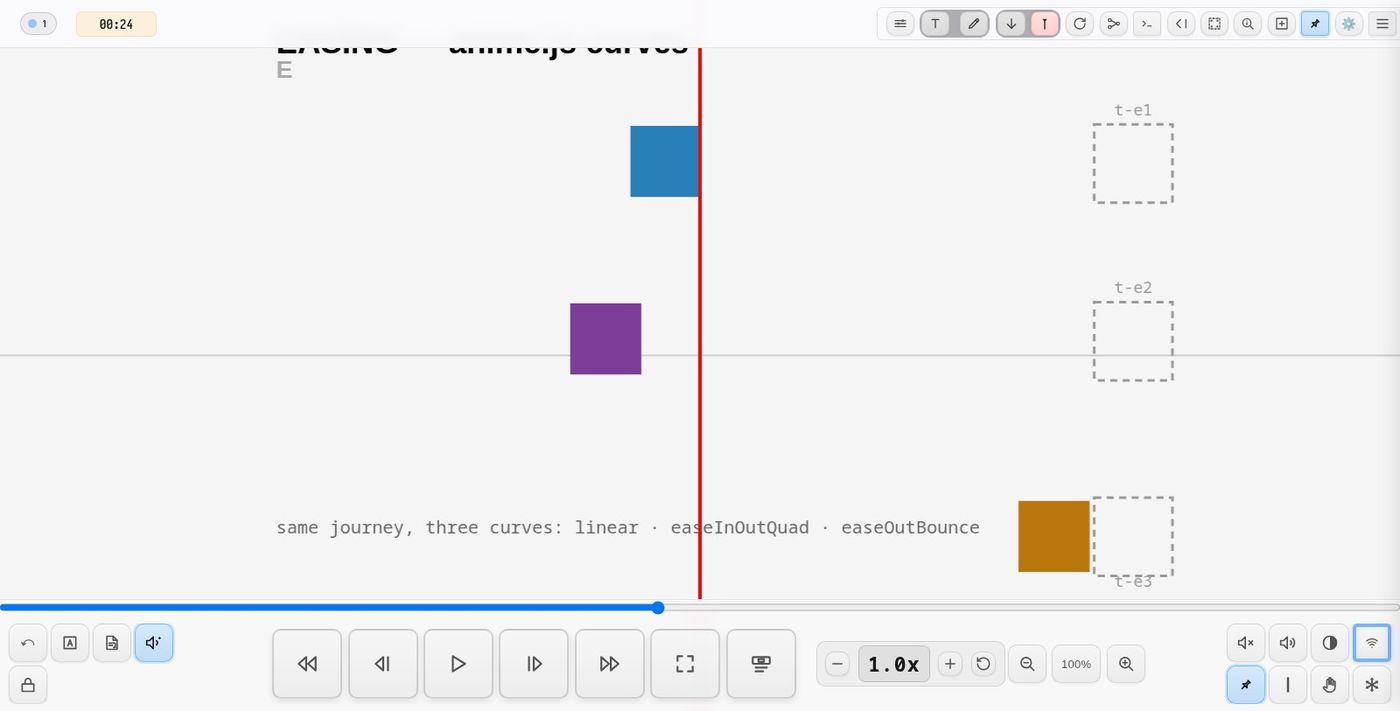This screenshot has width=1400, height=711.
Task: Click the dashed target box under t-e2
Action: click(1133, 341)
